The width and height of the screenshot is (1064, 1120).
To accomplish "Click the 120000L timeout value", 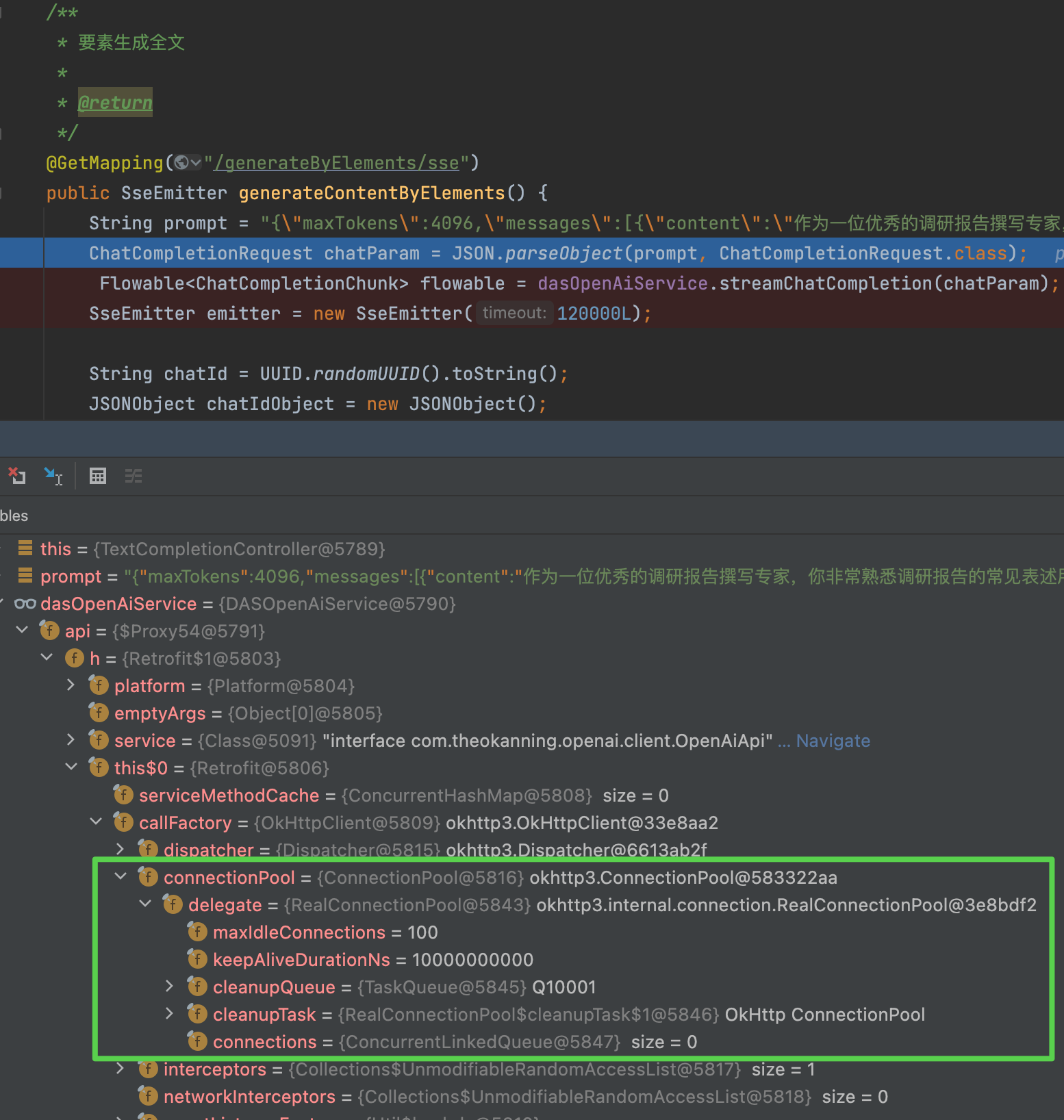I will (x=594, y=314).
